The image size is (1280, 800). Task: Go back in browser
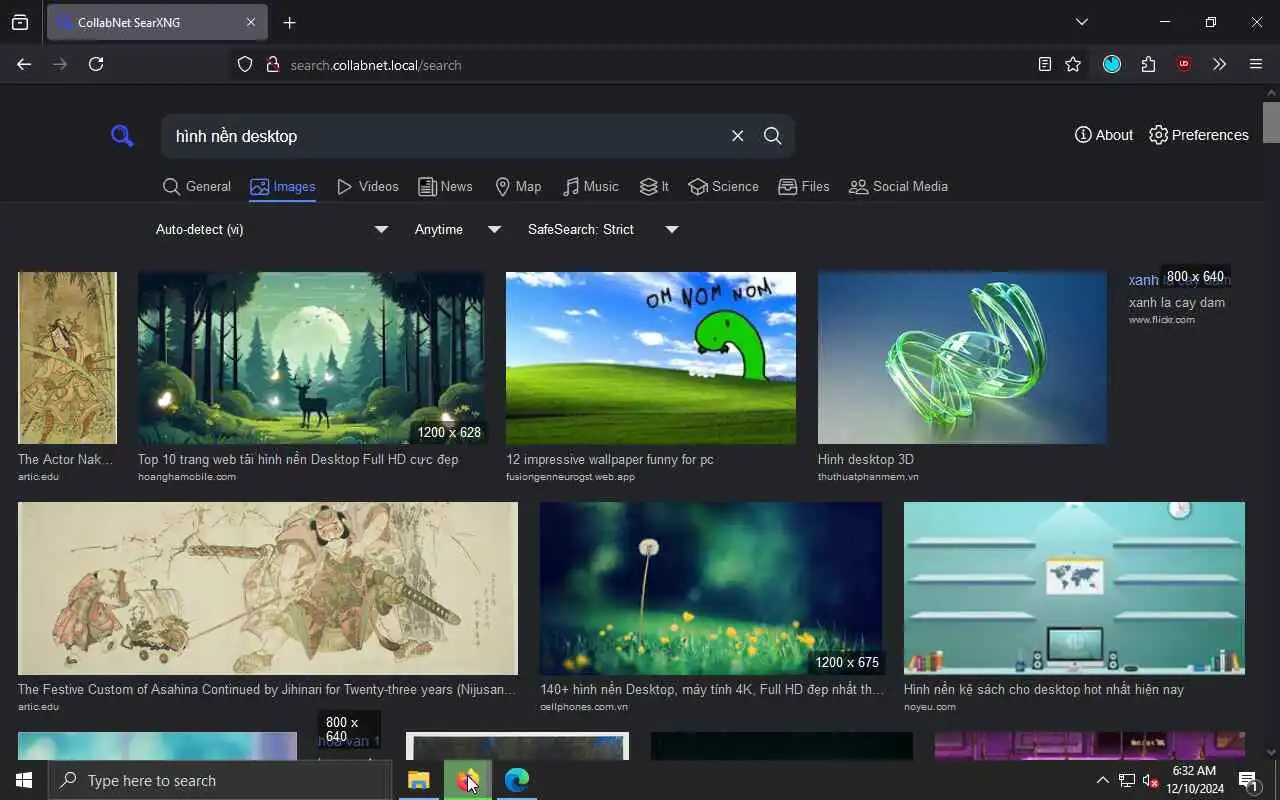pyautogui.click(x=24, y=64)
